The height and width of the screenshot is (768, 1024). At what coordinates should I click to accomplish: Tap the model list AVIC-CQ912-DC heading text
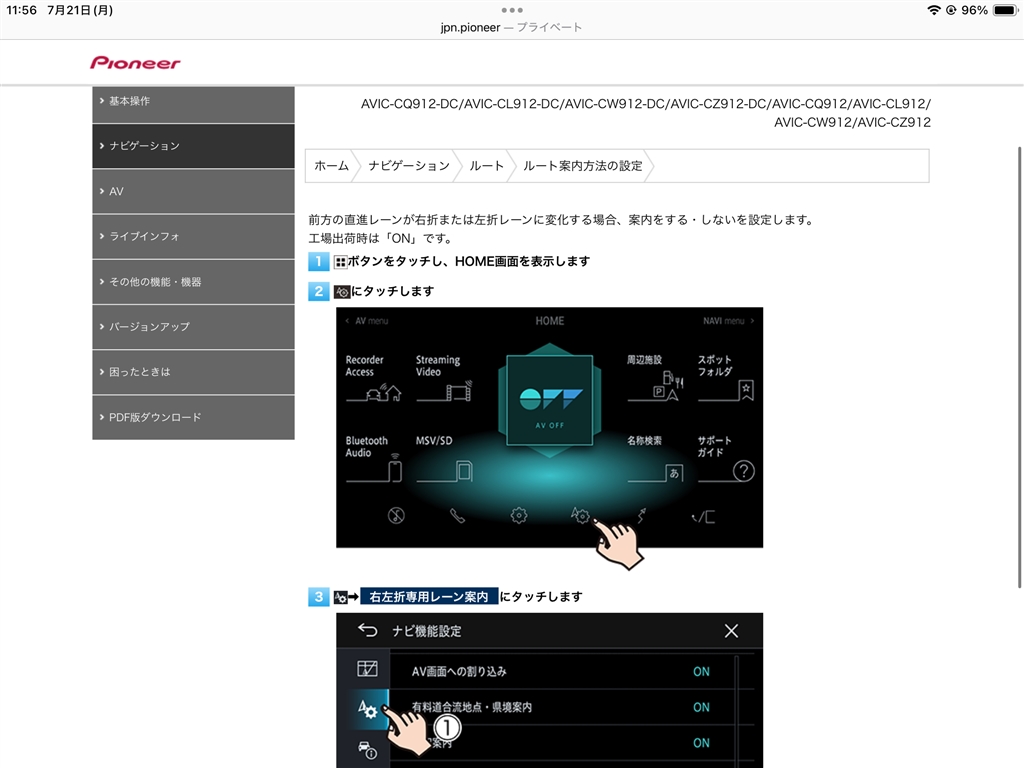(645, 112)
